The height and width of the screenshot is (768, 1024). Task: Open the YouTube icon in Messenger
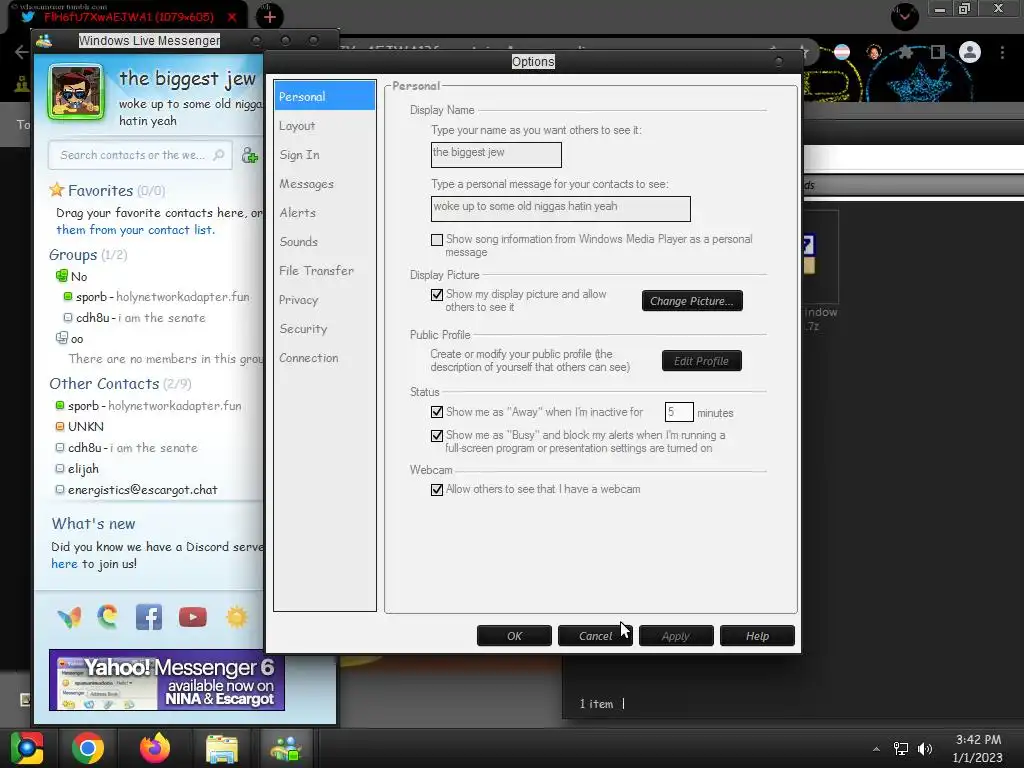[x=193, y=617]
